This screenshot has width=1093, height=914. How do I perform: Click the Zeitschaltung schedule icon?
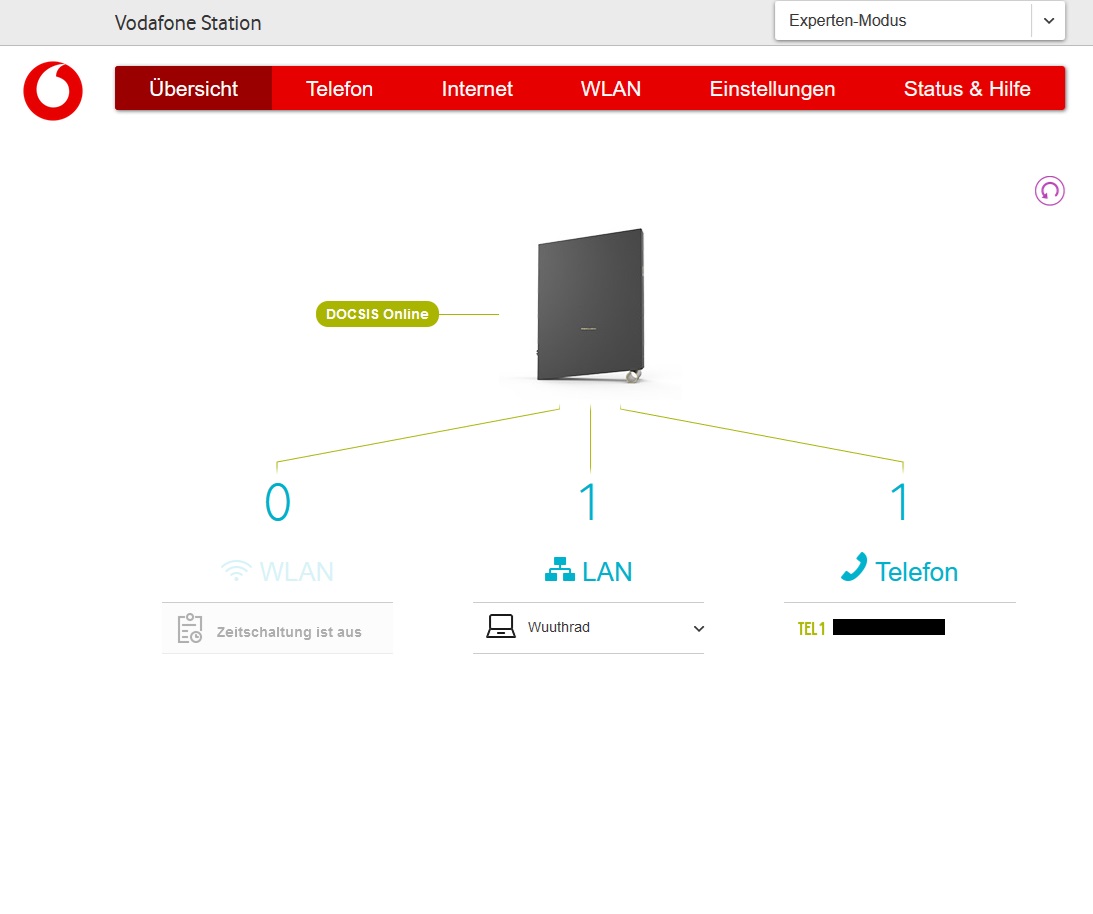(x=190, y=628)
